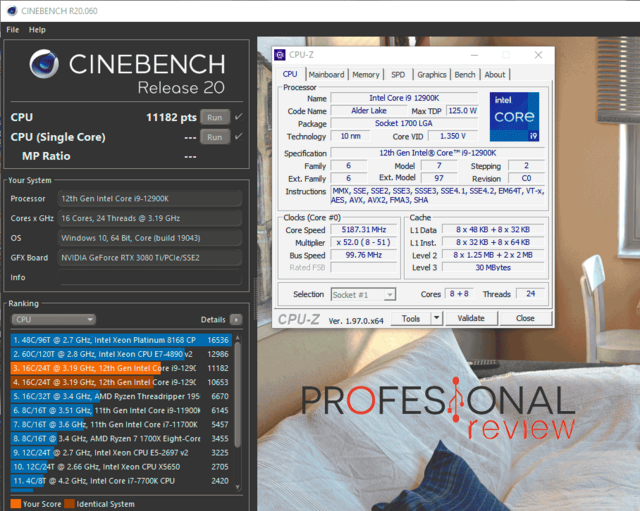Minimize the CPU-Z window
Screen dimensions: 640x511
[475, 54]
